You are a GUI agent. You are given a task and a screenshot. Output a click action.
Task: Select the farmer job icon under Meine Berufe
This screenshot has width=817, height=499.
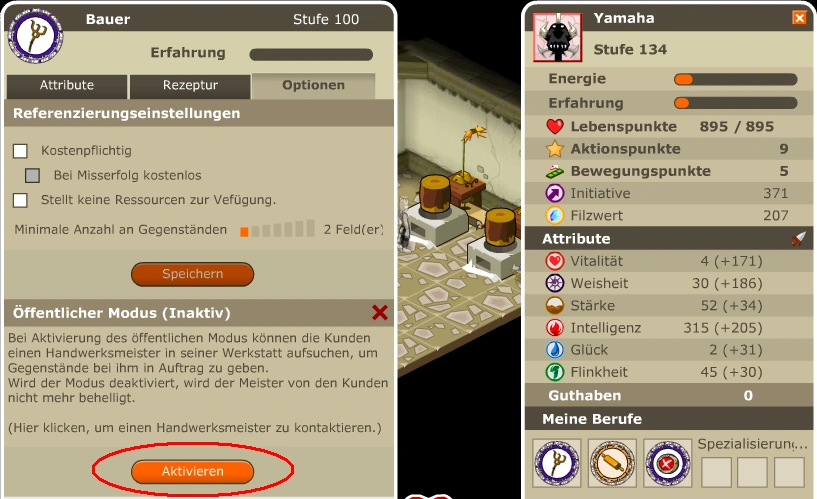coord(557,463)
